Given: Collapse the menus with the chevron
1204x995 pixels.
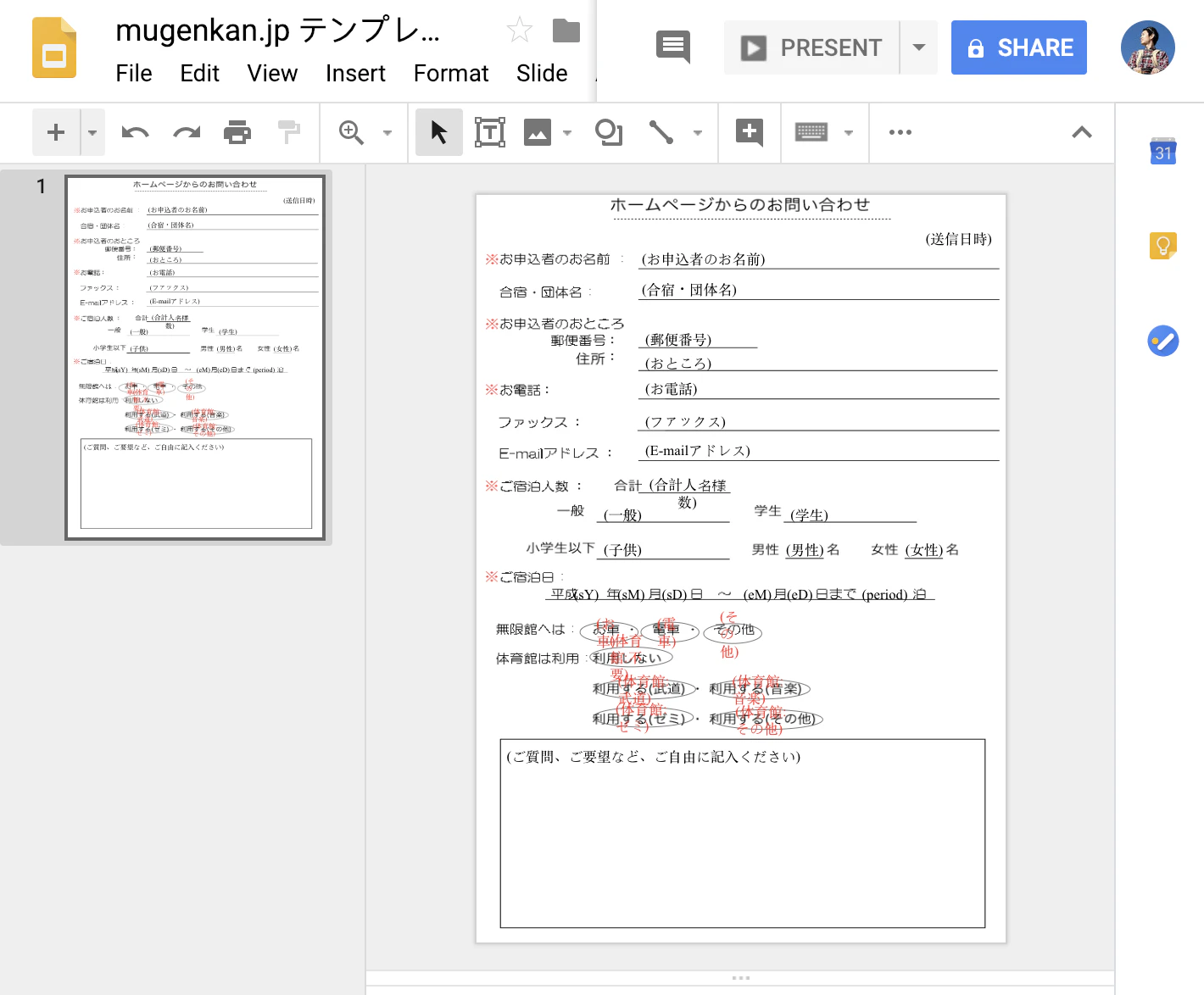Looking at the screenshot, I should pyautogui.click(x=1082, y=132).
